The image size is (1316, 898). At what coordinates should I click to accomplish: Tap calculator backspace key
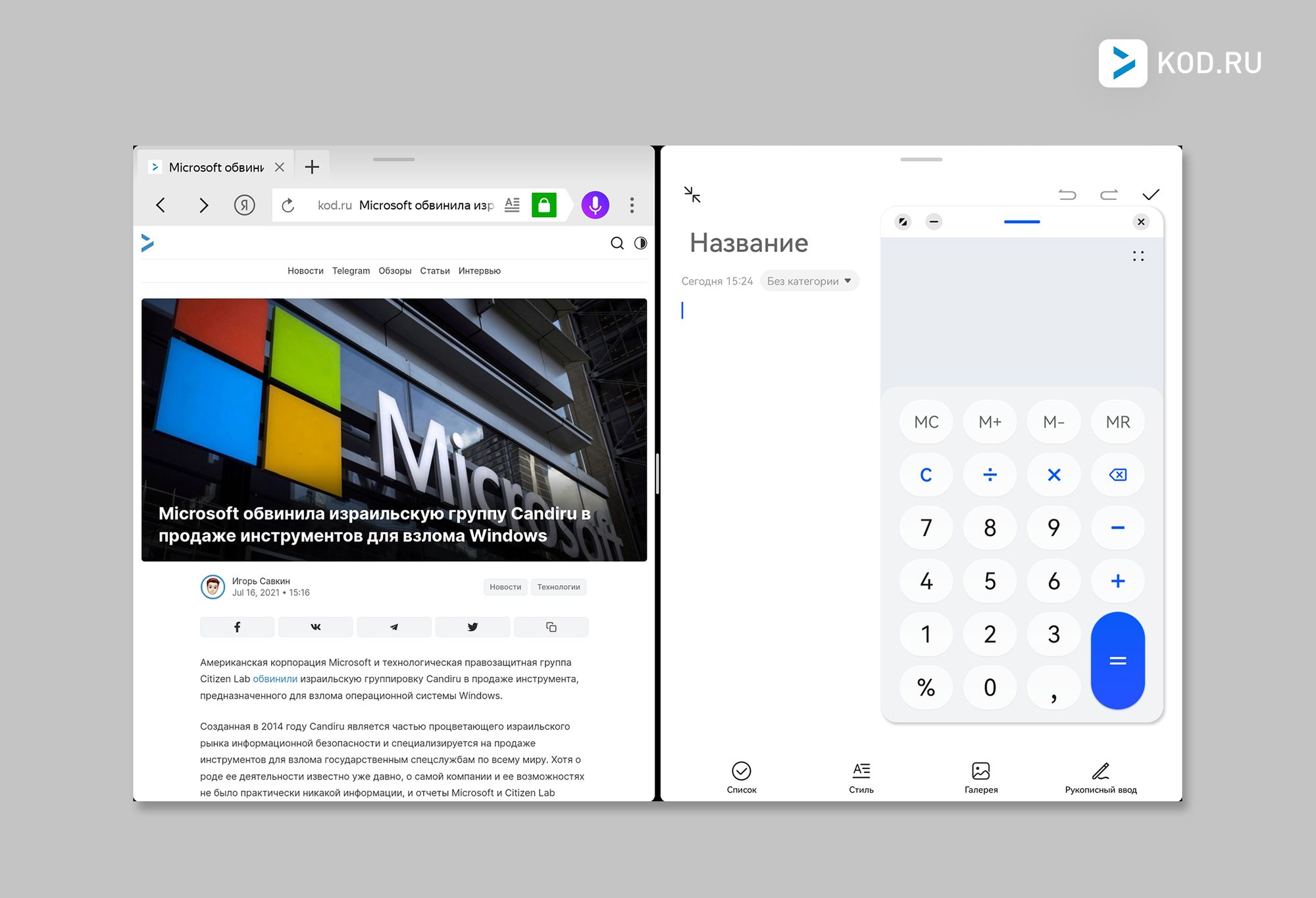coord(1117,474)
